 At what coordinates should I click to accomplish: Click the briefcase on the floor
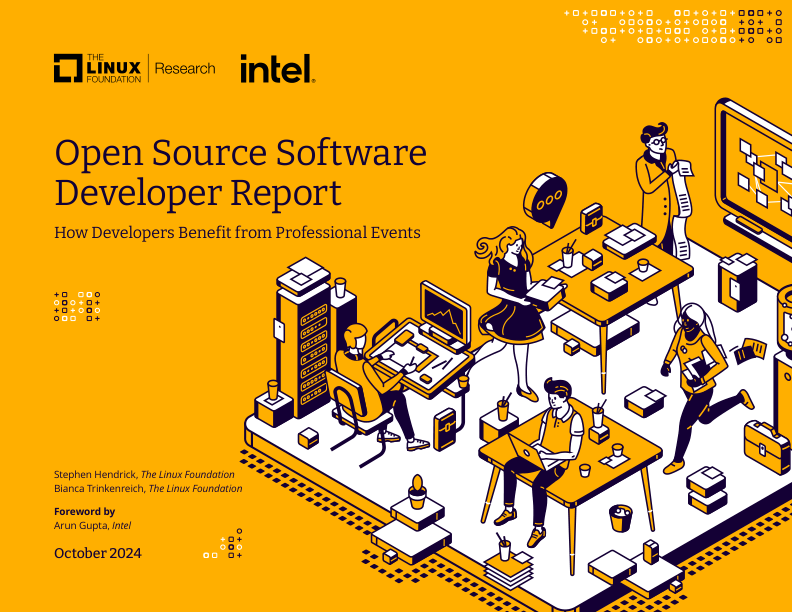(767, 447)
